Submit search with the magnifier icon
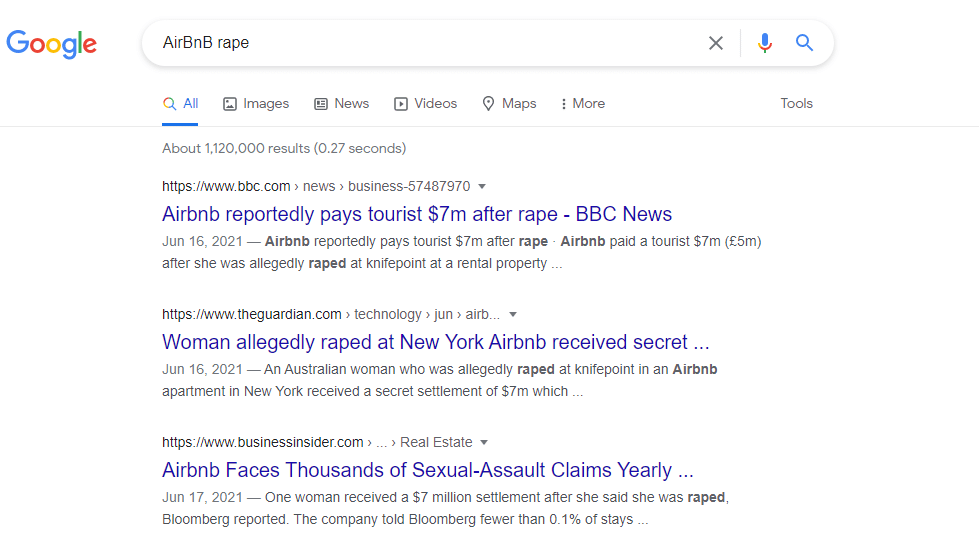The image size is (979, 555). tap(804, 42)
